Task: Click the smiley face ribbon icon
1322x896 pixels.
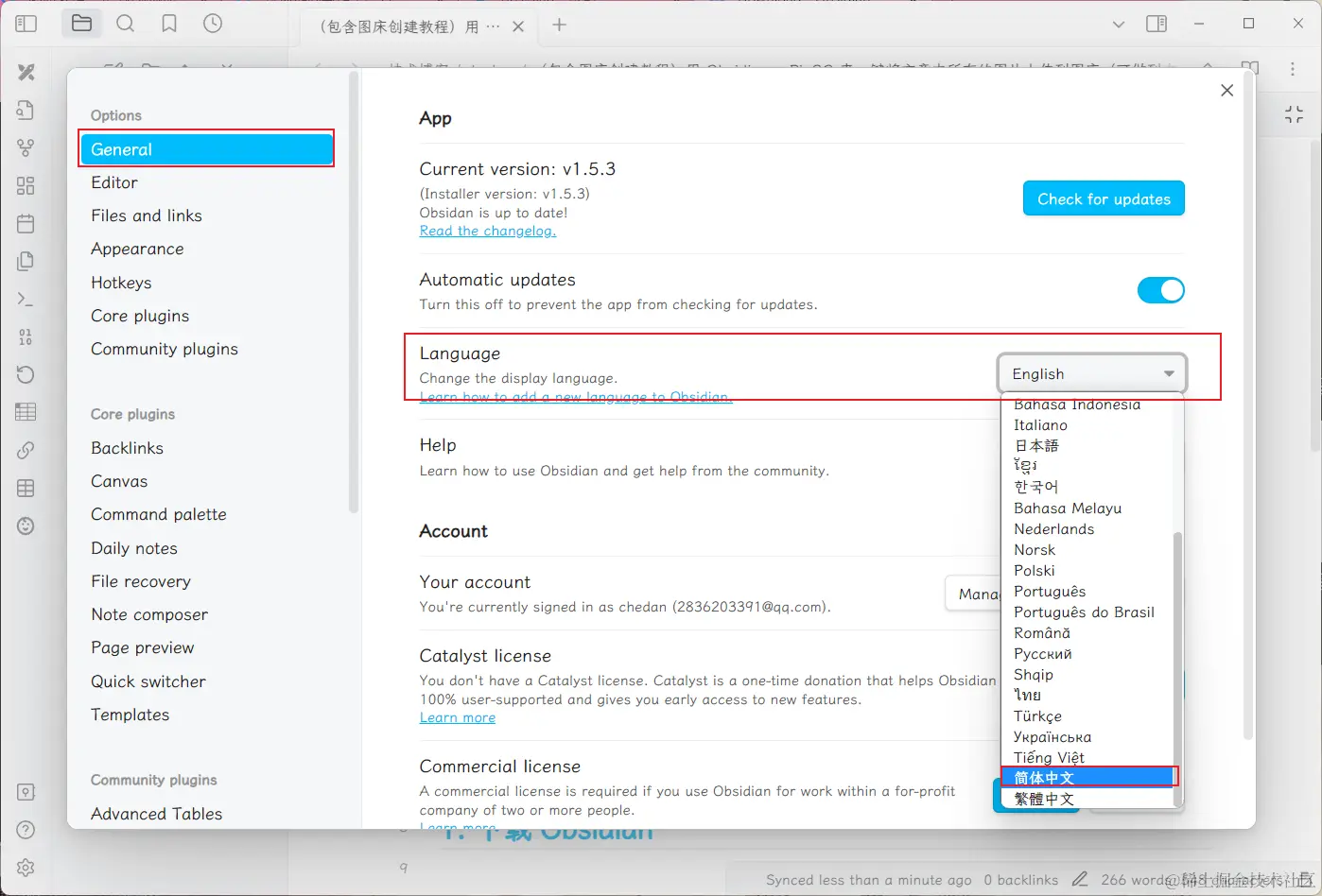Action: 26,526
